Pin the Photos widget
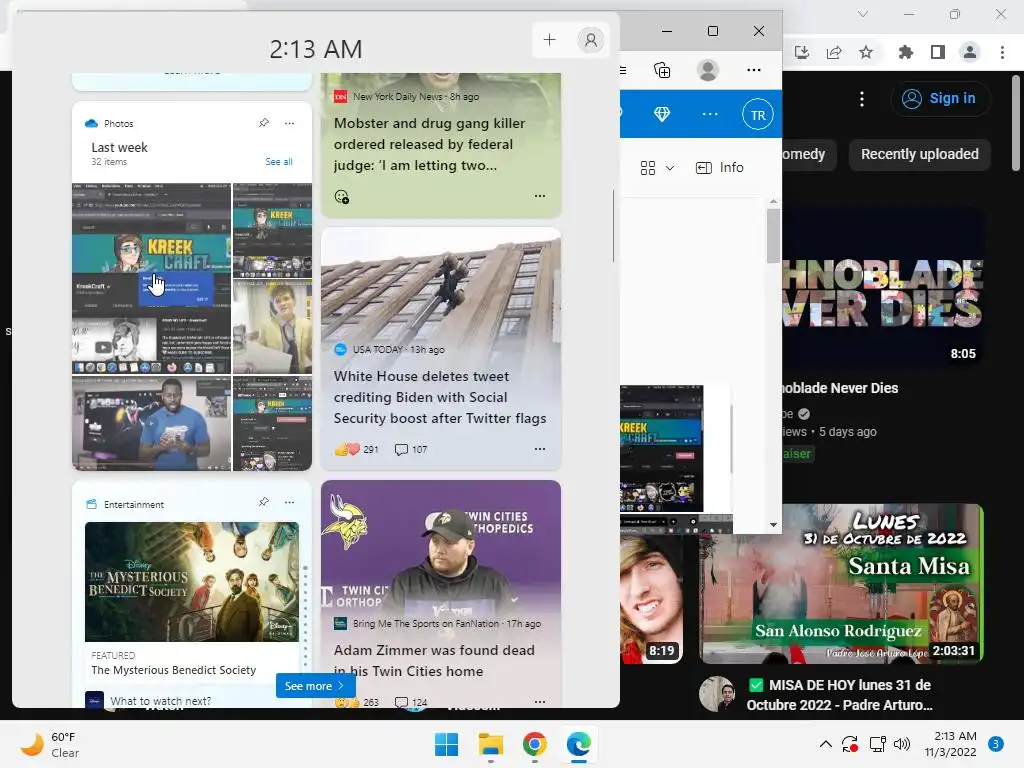The height and width of the screenshot is (768, 1024). 264,123
